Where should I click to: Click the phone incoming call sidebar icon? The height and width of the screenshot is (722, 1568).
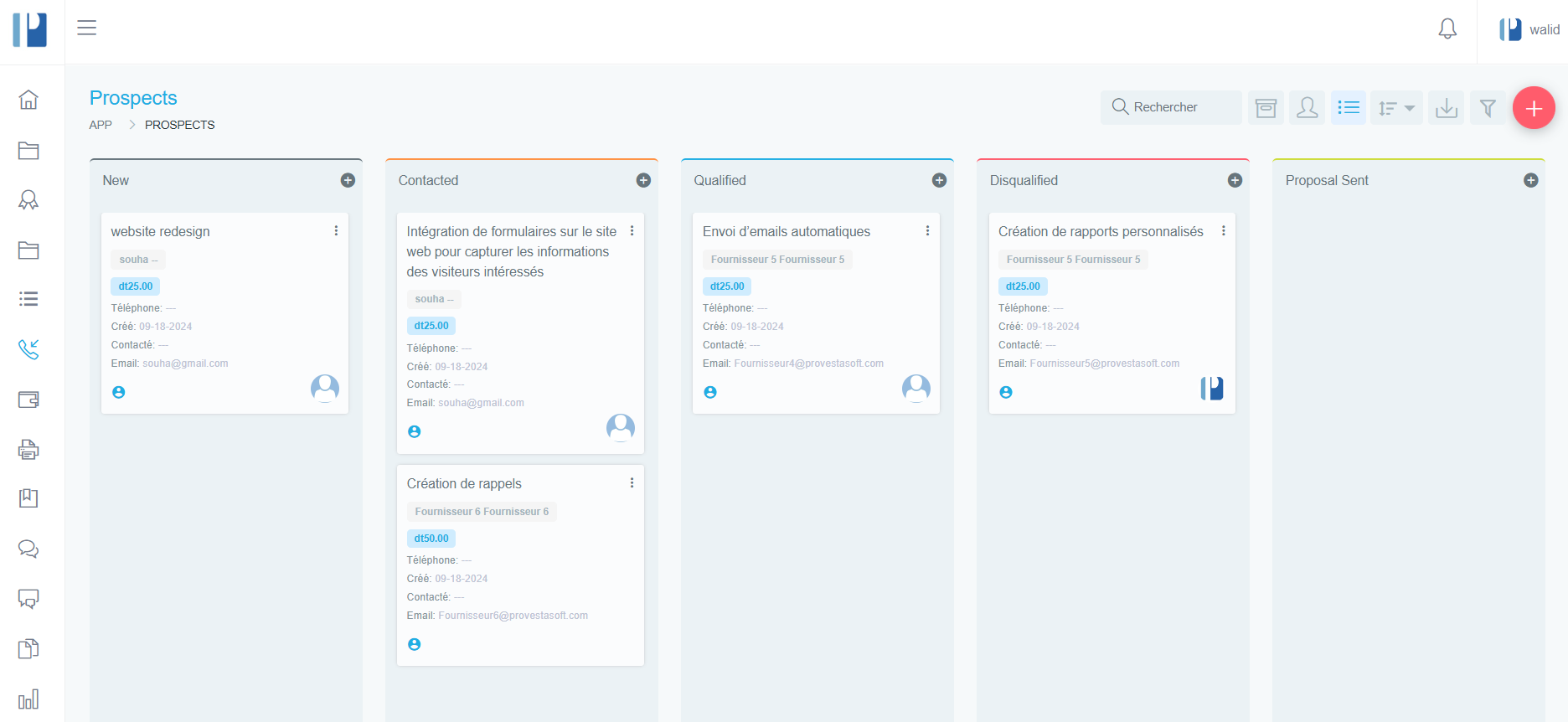28,349
